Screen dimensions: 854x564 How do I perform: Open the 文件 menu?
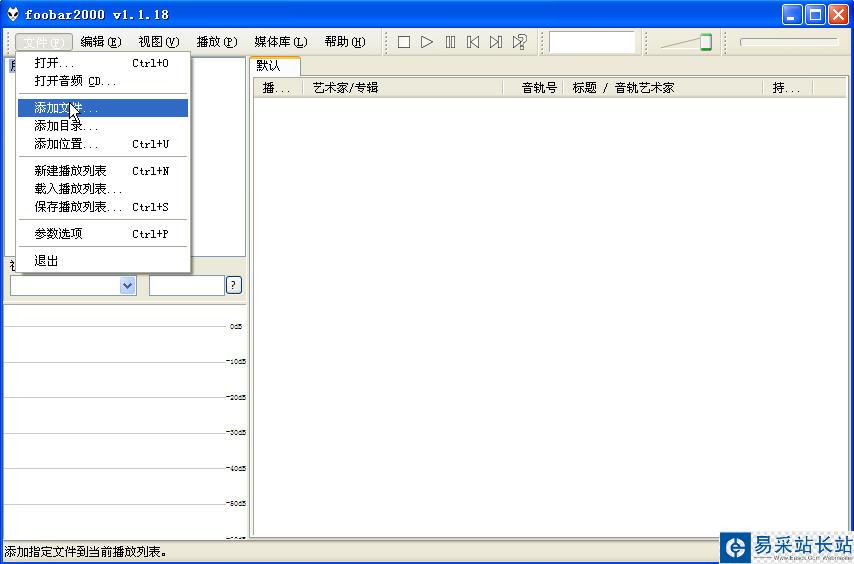click(x=44, y=42)
